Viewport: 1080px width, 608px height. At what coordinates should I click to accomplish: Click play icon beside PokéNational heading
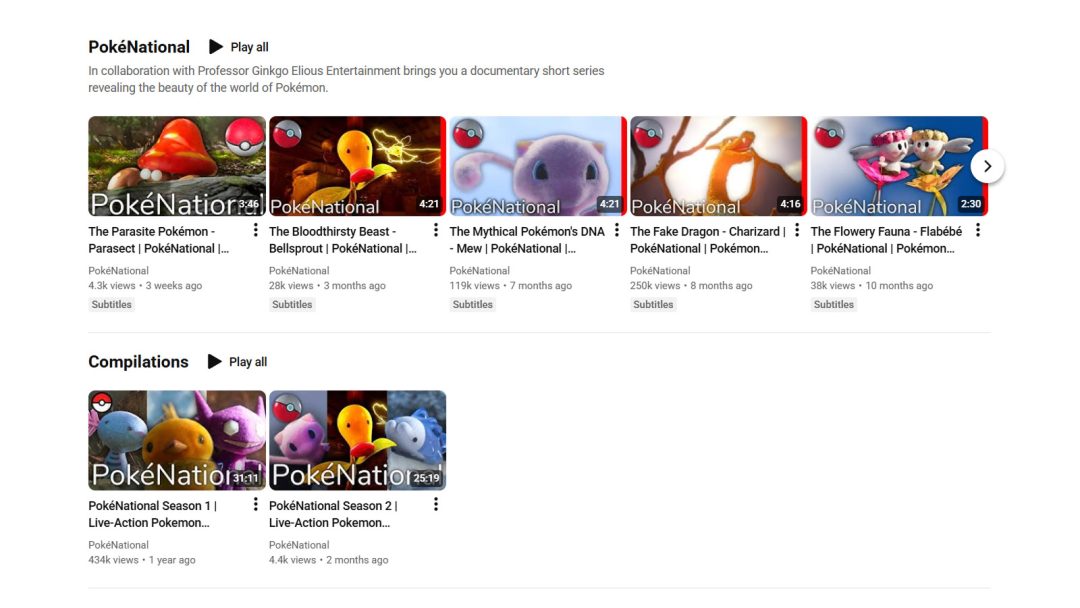(x=216, y=47)
